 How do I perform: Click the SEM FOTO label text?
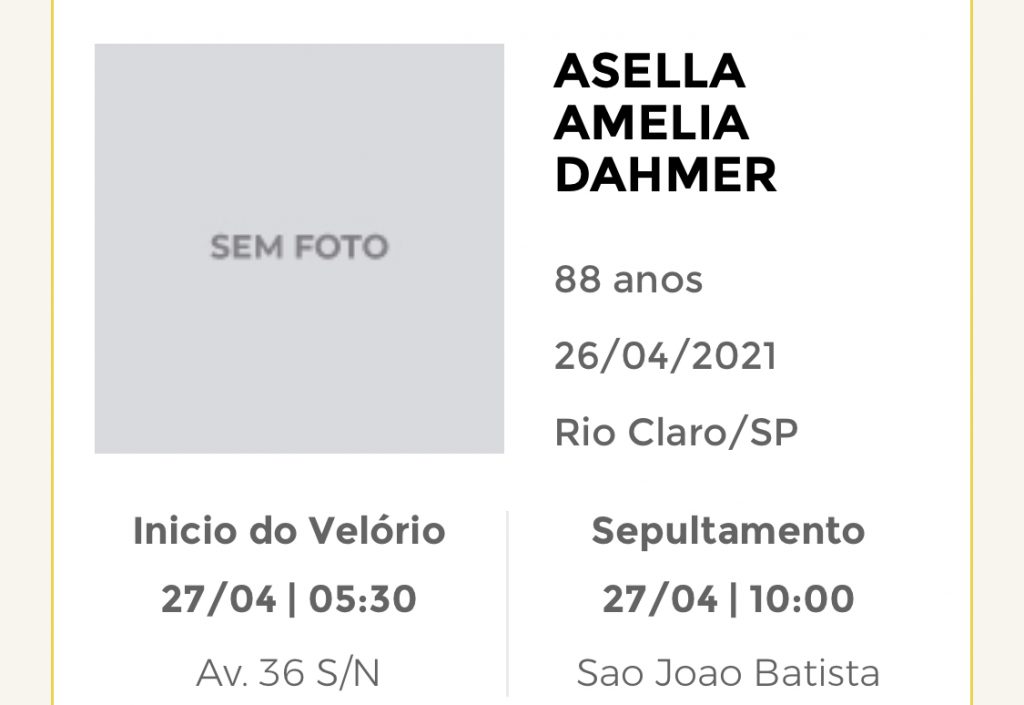point(299,247)
